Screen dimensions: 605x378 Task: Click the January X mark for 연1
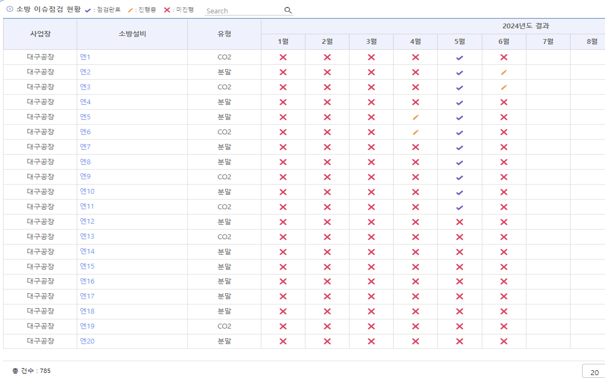point(283,57)
